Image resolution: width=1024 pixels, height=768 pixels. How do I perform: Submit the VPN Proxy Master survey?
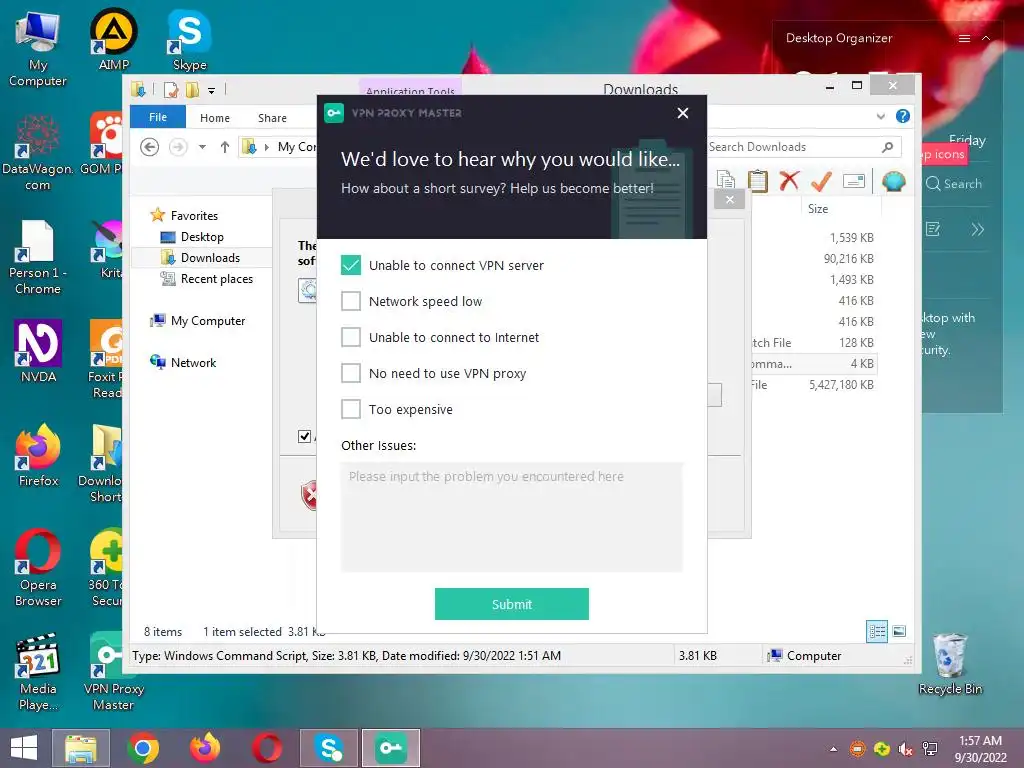[x=512, y=604]
